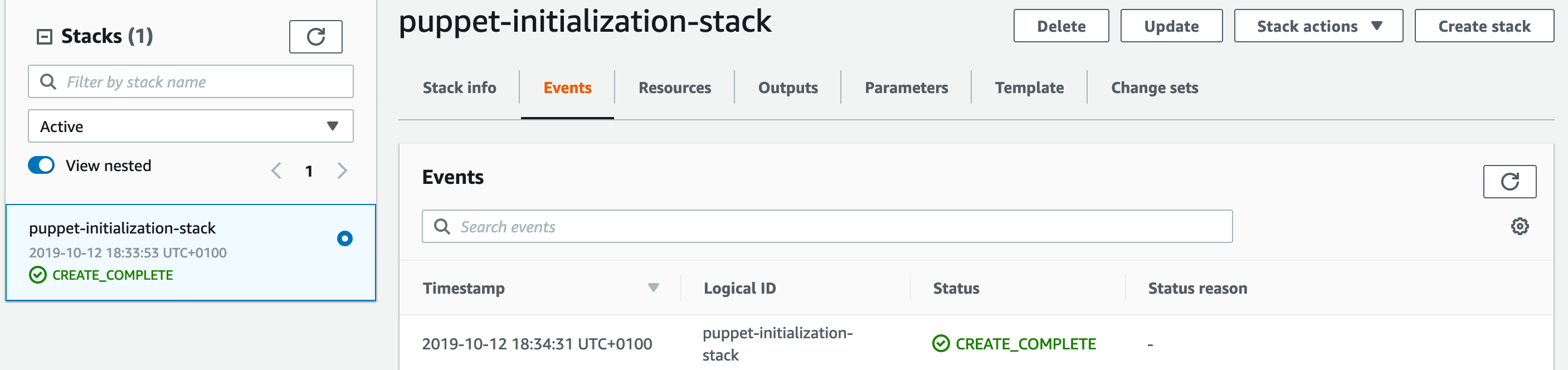Expand the Stack actions menu
This screenshot has width=1568, height=370.
(x=1318, y=26)
